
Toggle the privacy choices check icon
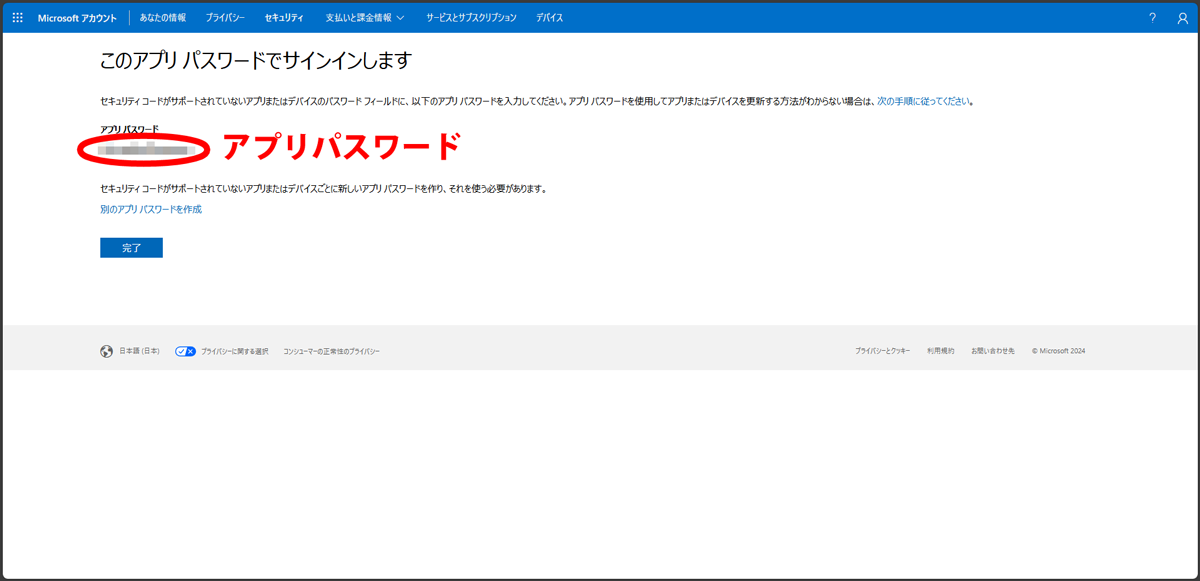click(x=185, y=352)
